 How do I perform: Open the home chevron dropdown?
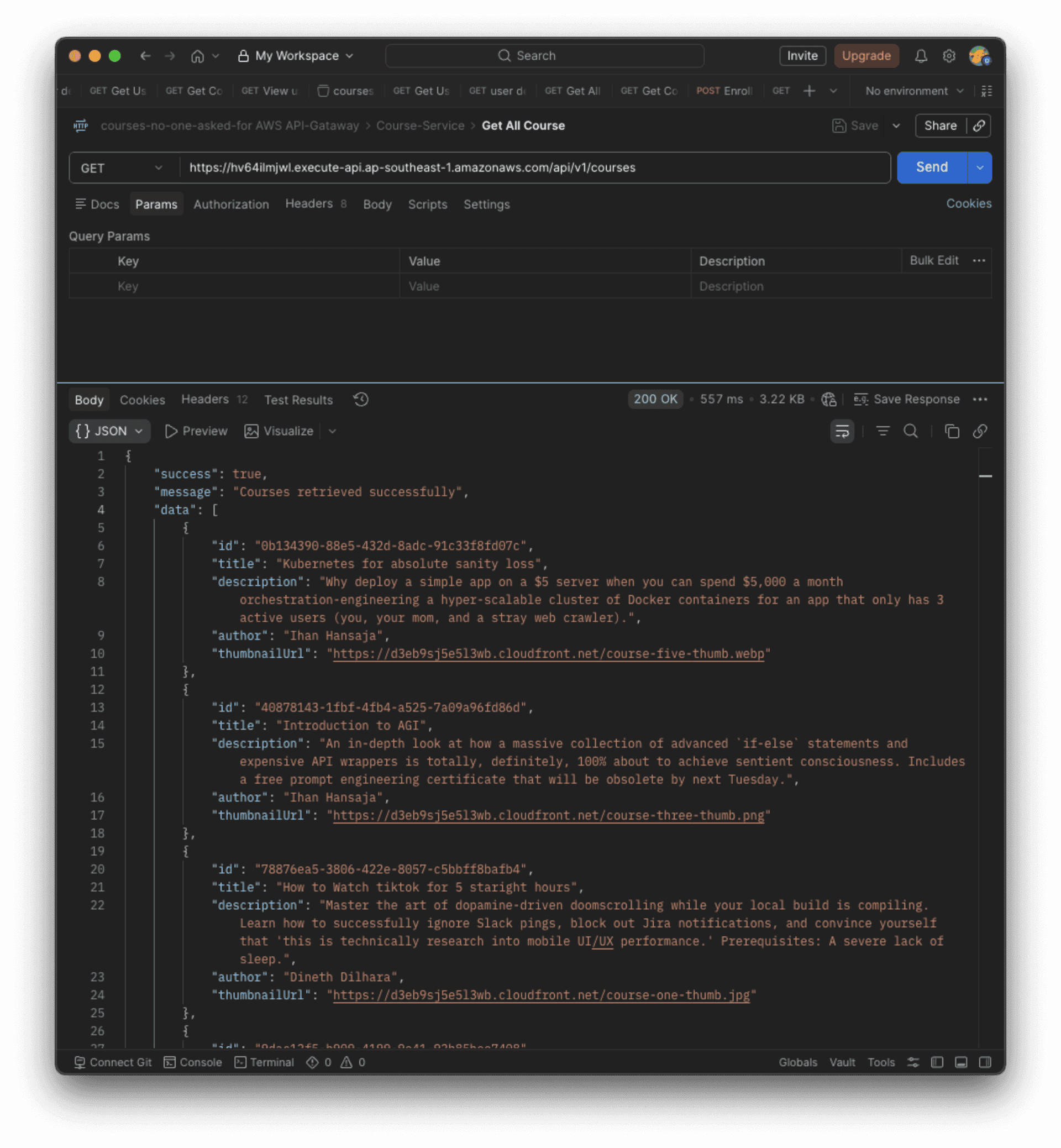pos(216,56)
